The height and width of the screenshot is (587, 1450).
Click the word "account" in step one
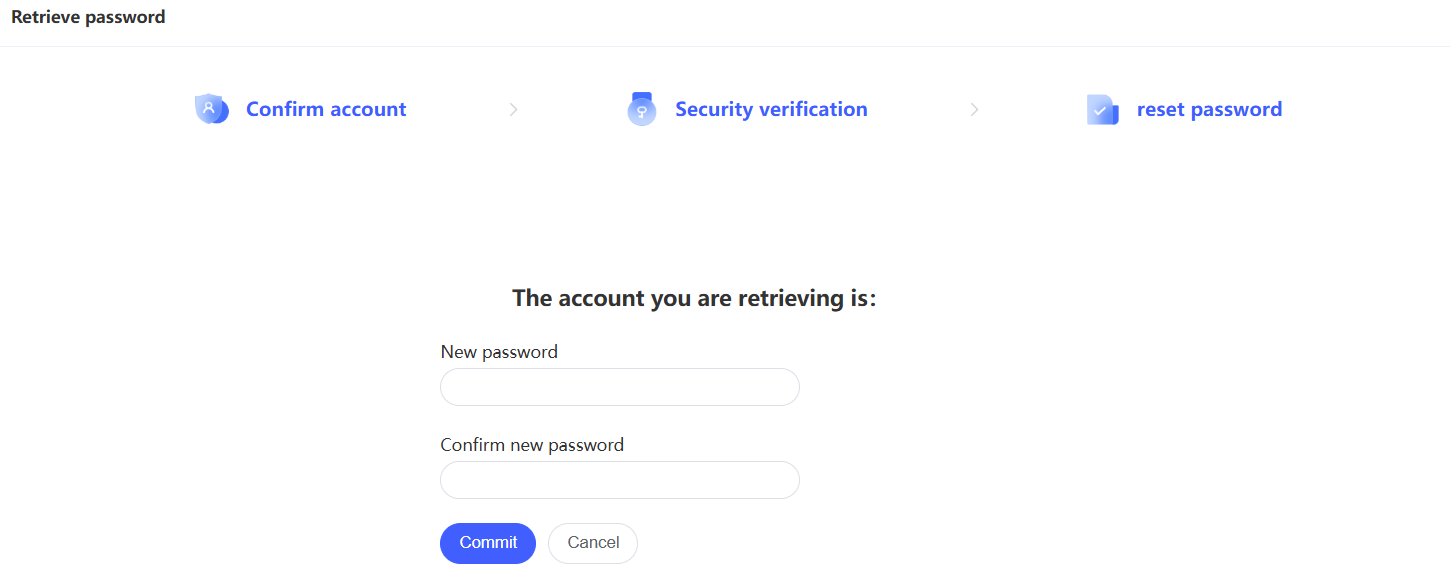click(367, 109)
